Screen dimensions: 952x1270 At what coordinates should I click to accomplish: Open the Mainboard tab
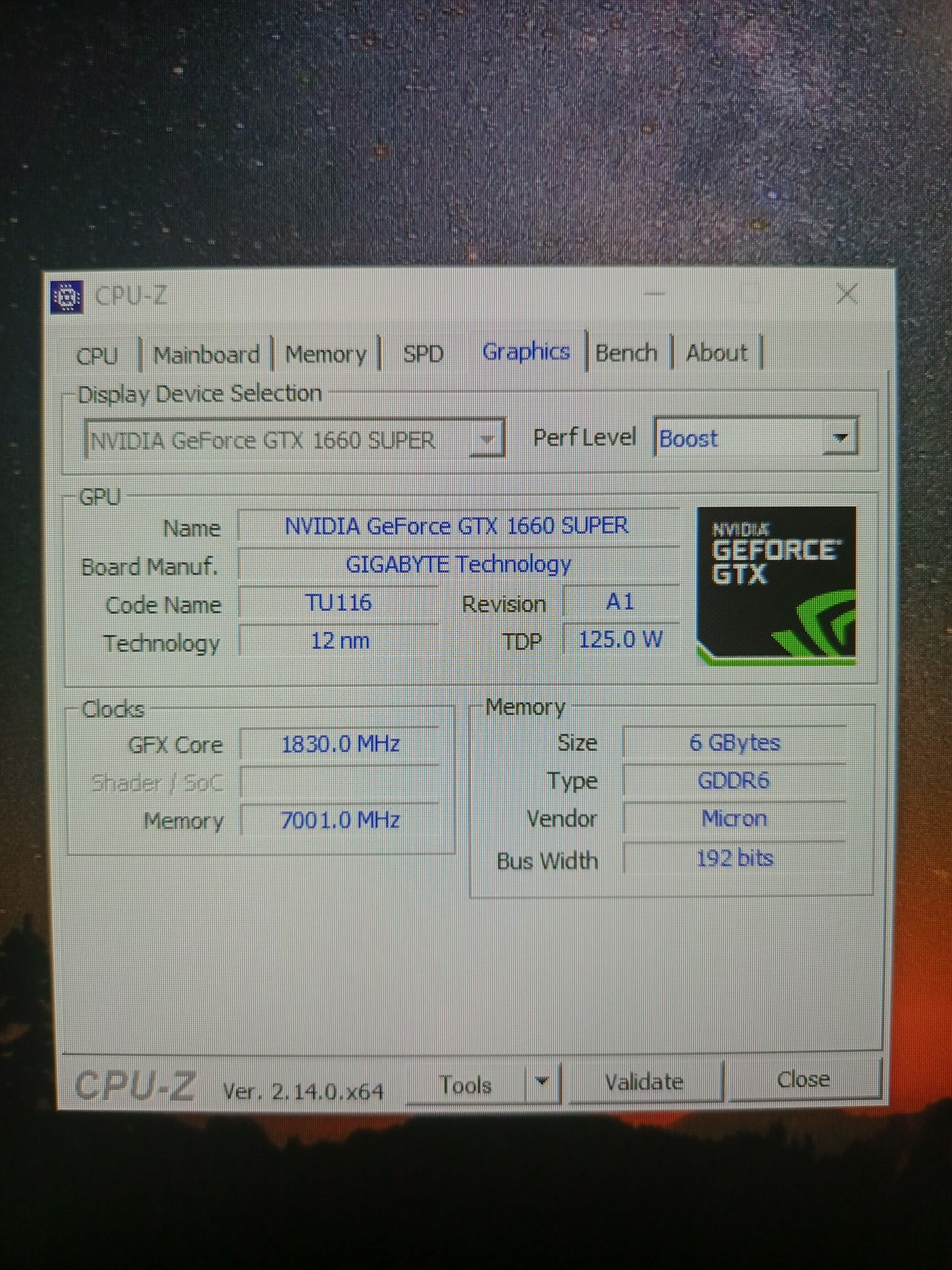(206, 354)
